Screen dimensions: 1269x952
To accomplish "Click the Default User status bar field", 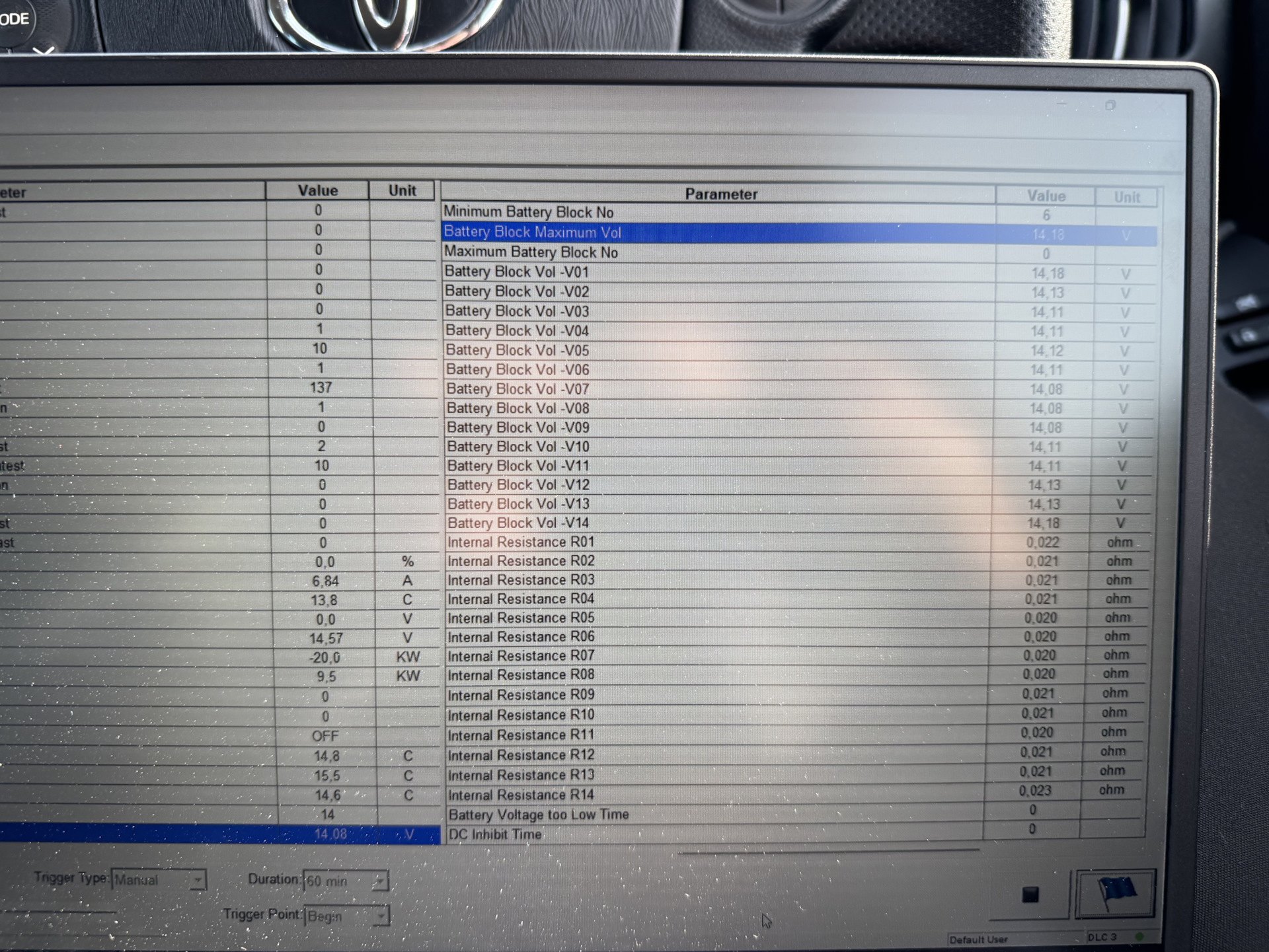I will 978,939.
